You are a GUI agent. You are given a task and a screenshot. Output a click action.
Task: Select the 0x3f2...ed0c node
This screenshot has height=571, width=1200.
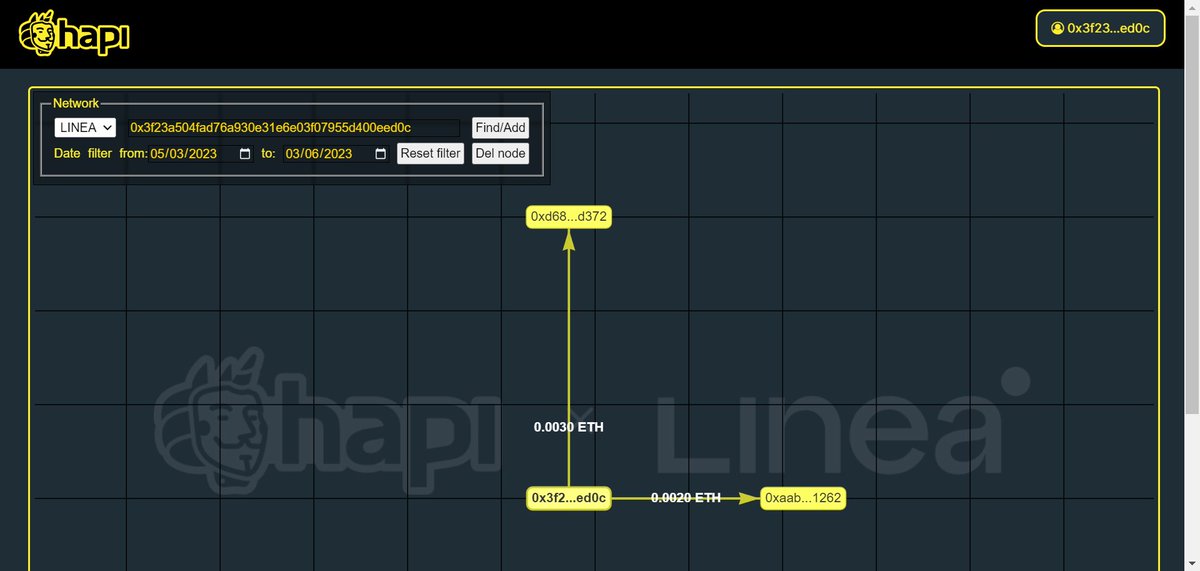(x=569, y=498)
